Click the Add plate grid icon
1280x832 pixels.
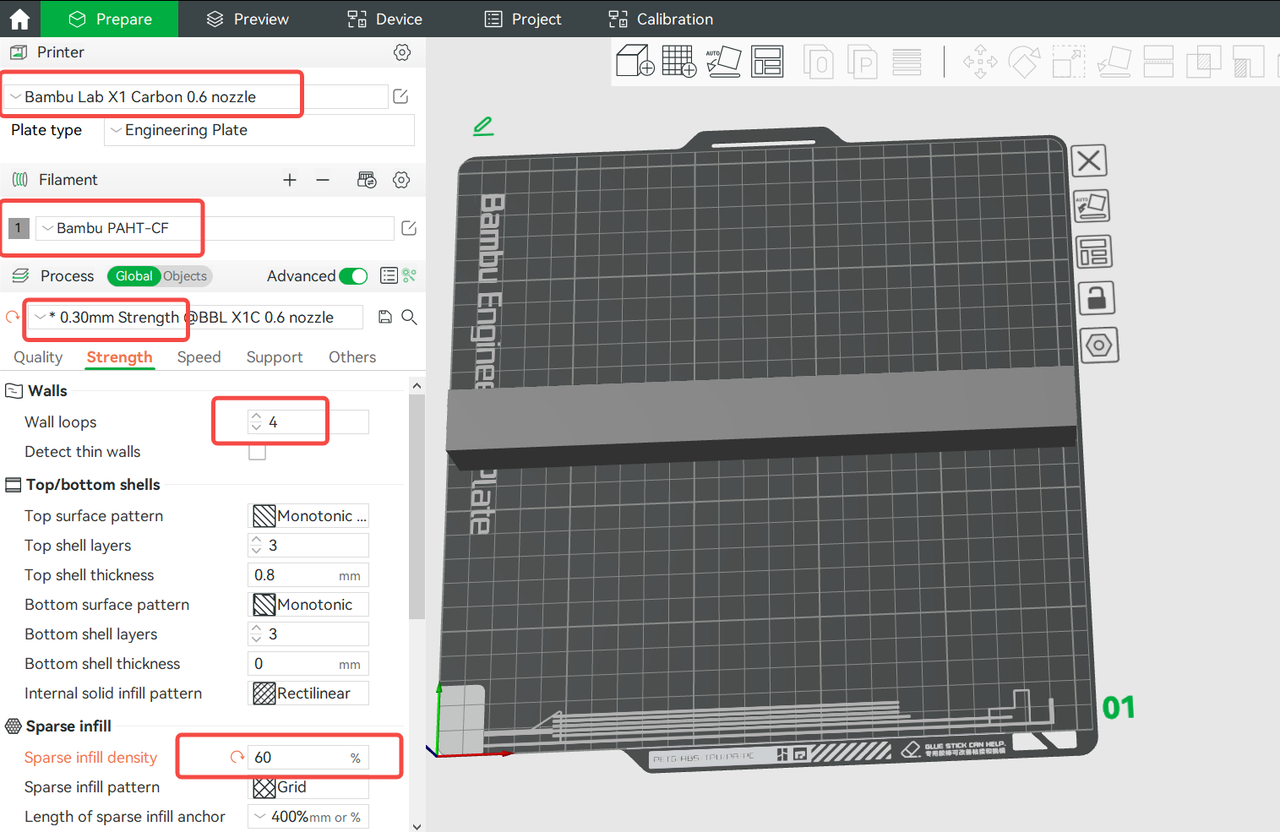(679, 62)
